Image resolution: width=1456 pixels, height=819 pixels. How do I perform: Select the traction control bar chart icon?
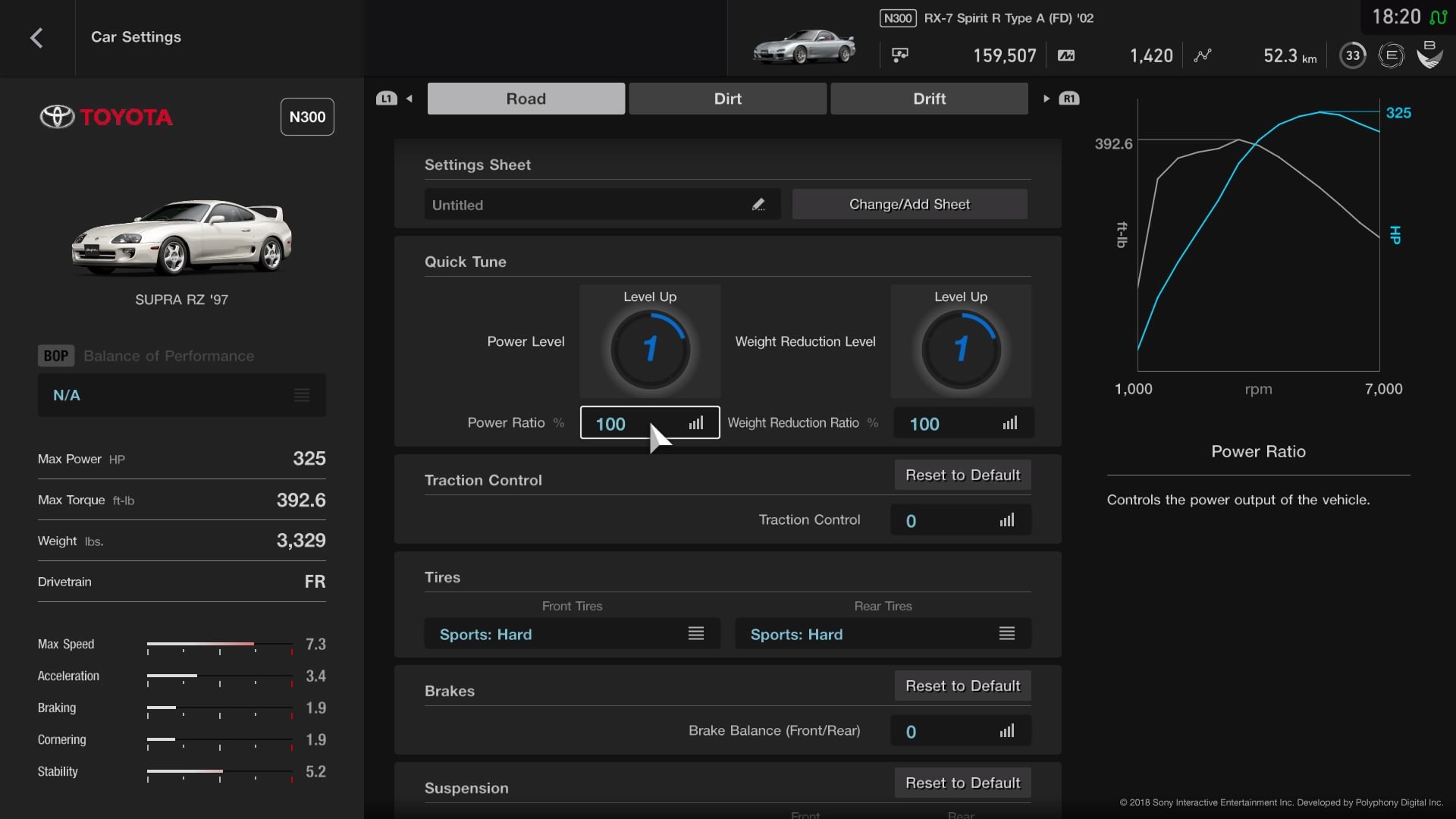[1006, 519]
